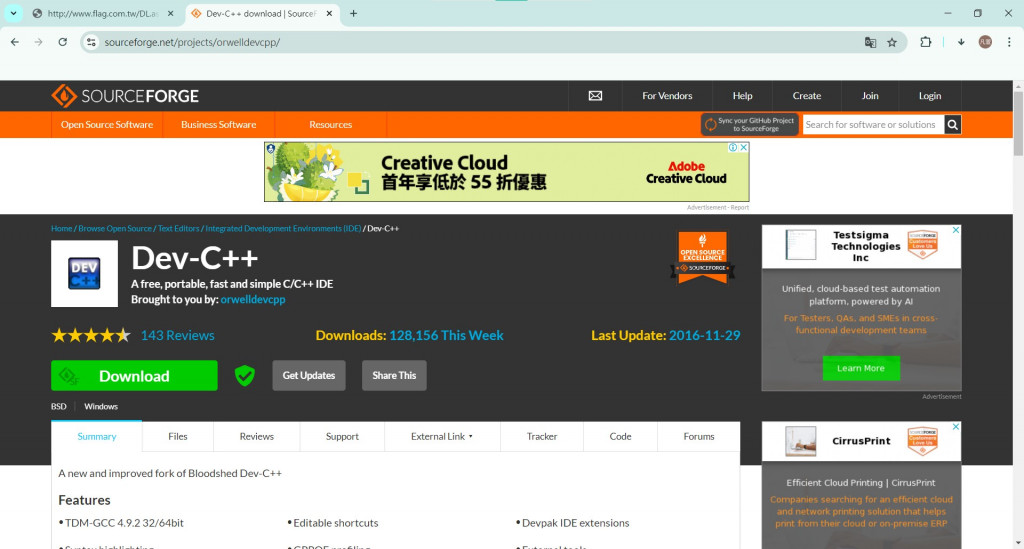Expand External Link dropdown
This screenshot has height=549, width=1024.
(x=442, y=436)
